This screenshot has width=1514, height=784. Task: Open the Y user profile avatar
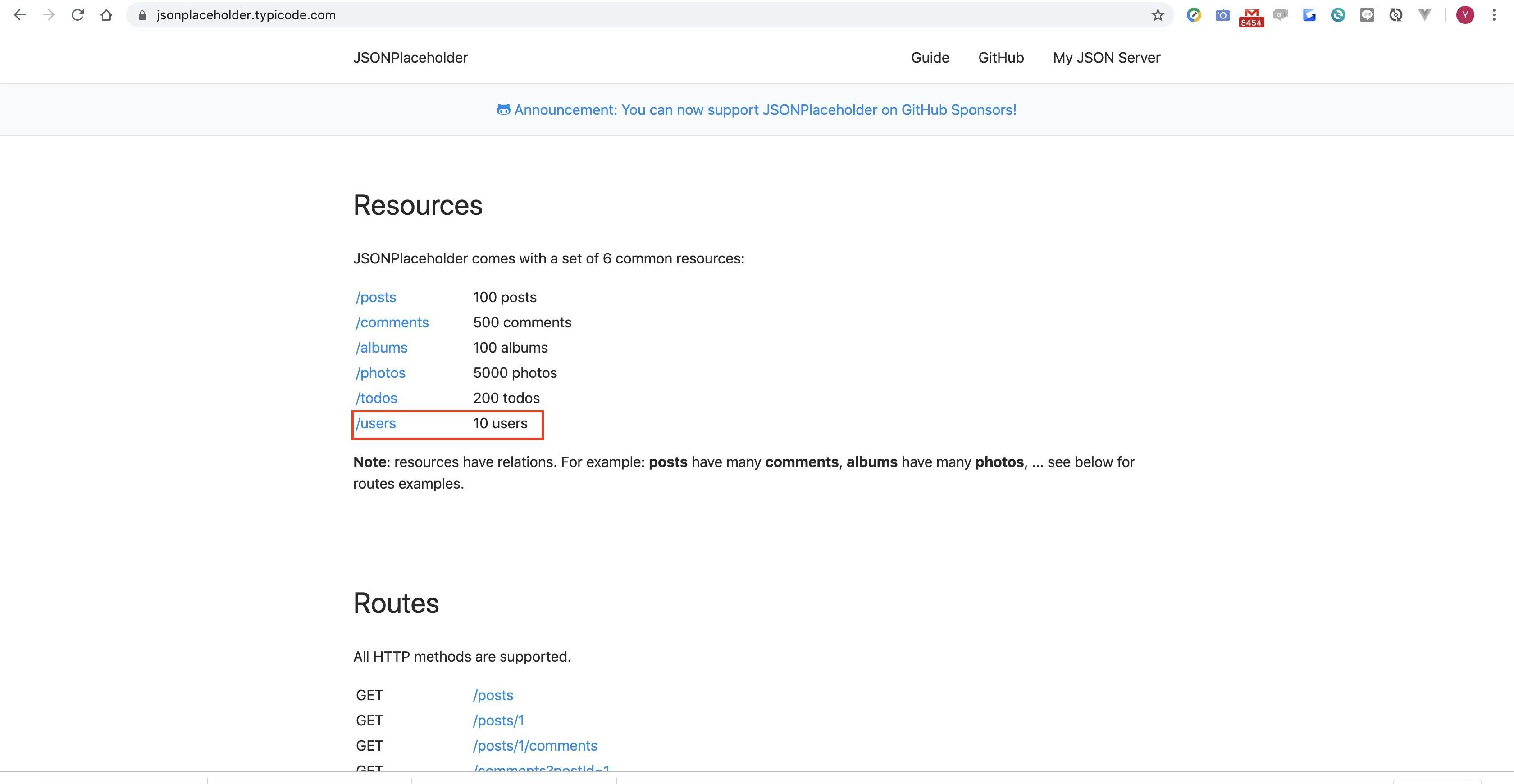pos(1464,15)
